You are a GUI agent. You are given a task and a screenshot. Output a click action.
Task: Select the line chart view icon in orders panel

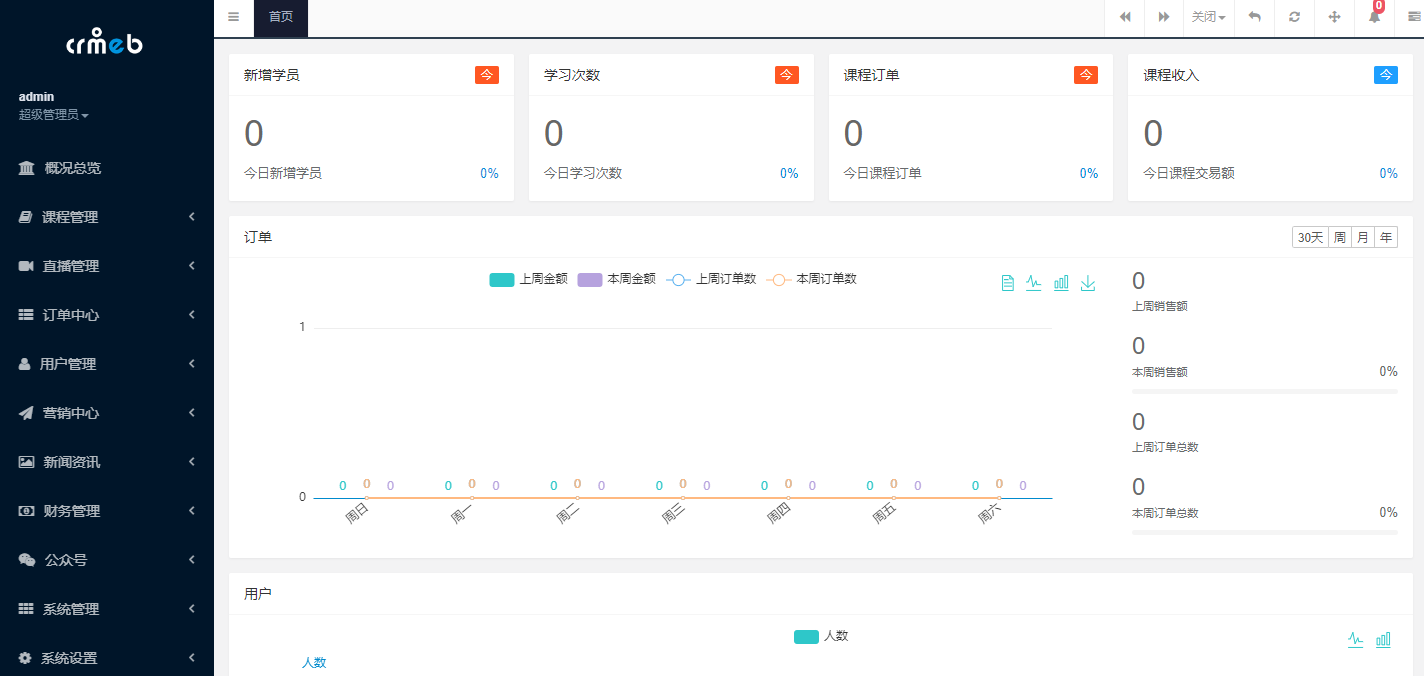[1033, 282]
